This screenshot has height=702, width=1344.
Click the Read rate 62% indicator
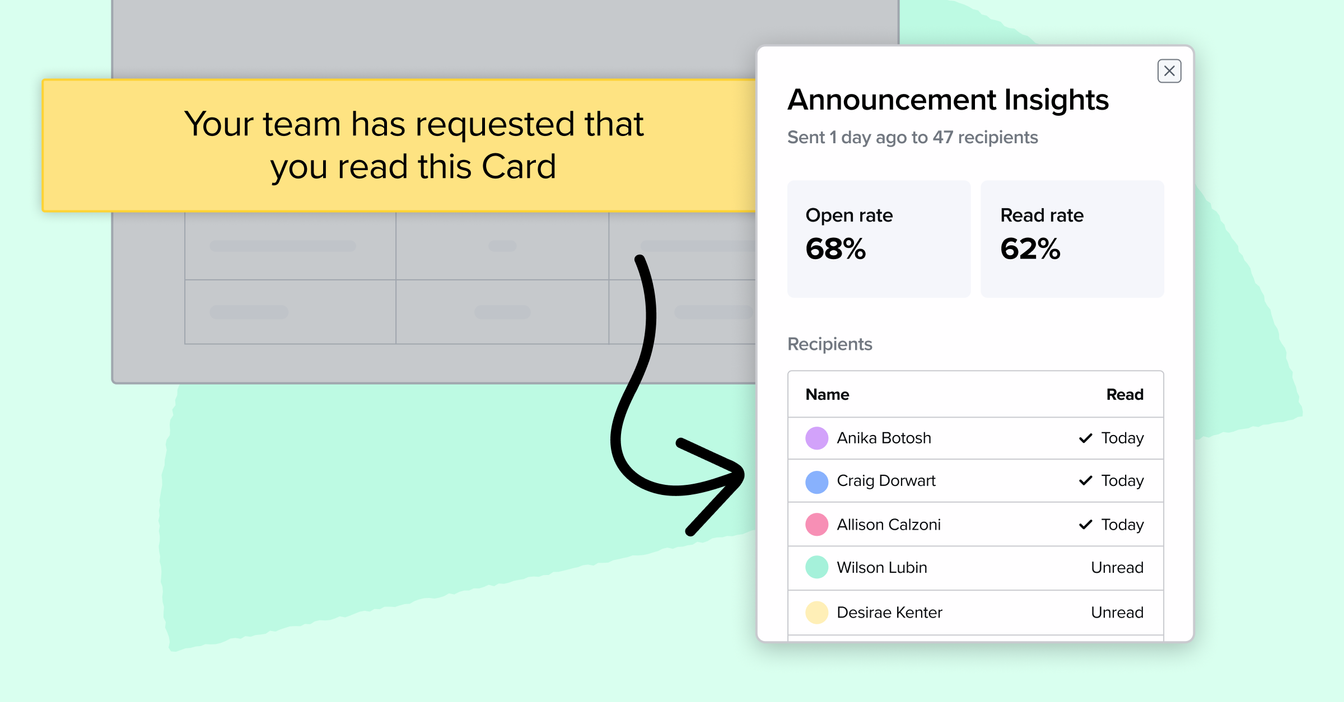click(x=1072, y=238)
